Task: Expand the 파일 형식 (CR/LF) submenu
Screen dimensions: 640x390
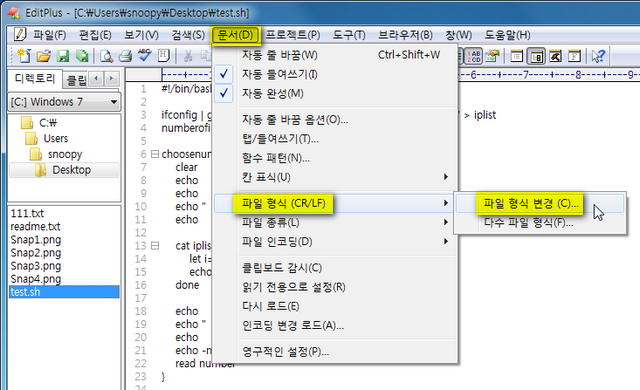Action: (x=334, y=203)
